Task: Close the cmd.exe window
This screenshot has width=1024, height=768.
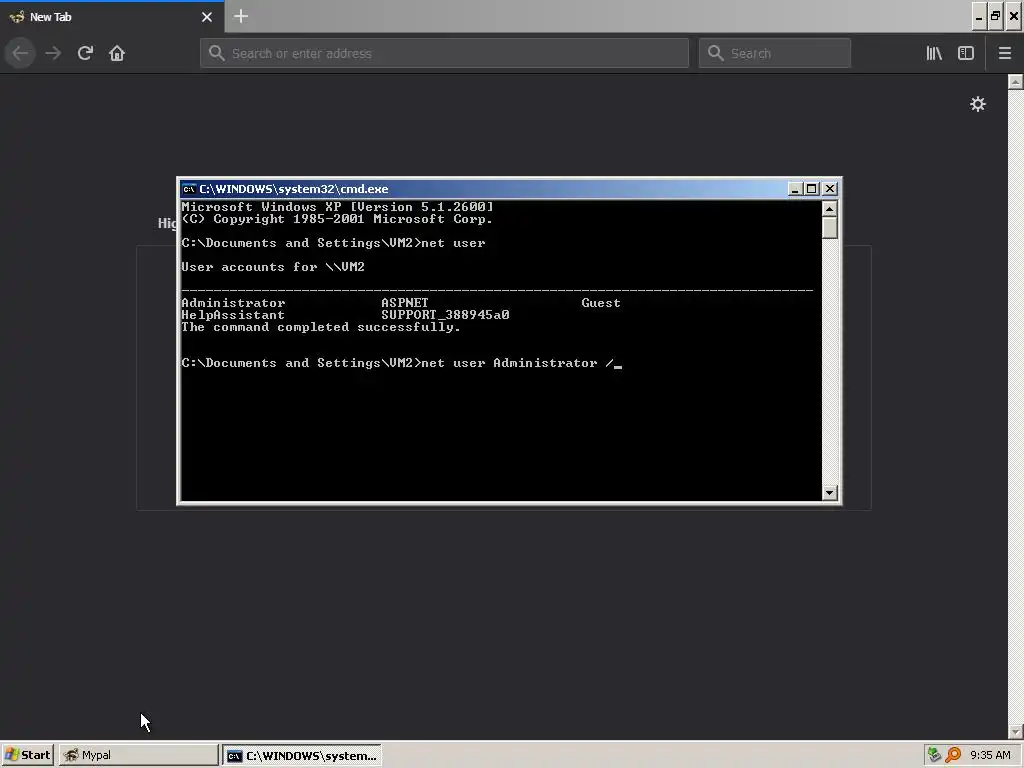Action: (x=829, y=189)
